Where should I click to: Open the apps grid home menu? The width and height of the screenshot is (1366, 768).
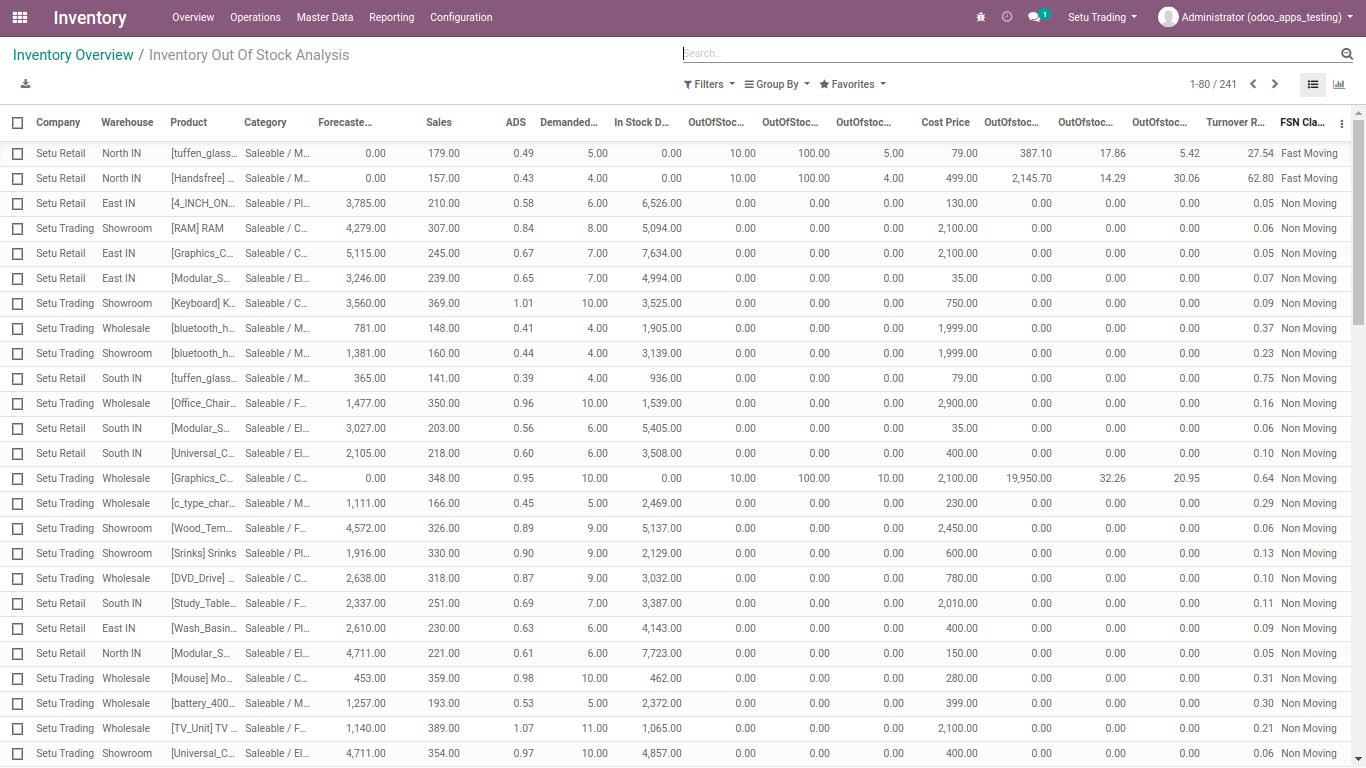(20, 17)
